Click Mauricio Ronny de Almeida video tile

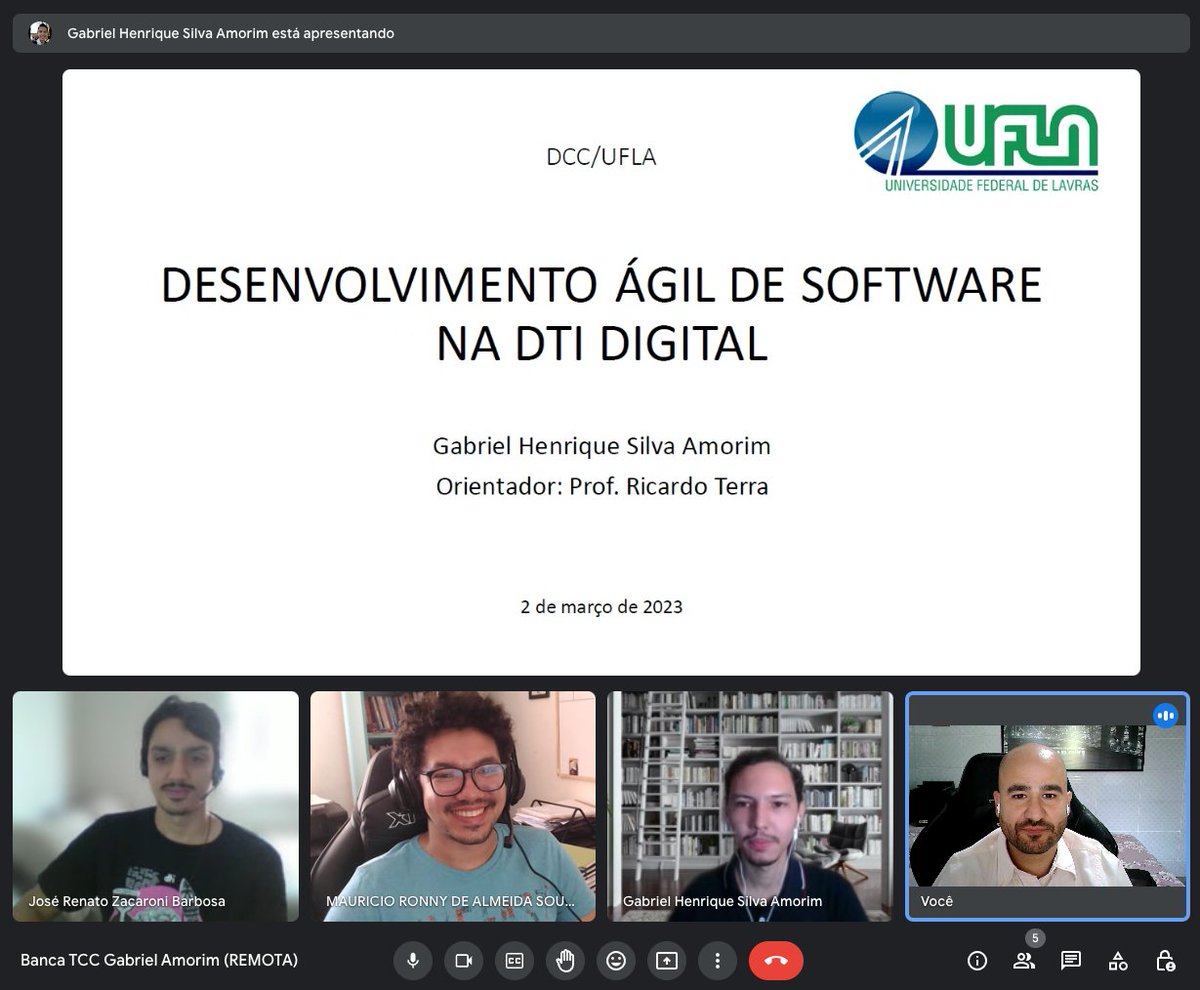point(453,806)
